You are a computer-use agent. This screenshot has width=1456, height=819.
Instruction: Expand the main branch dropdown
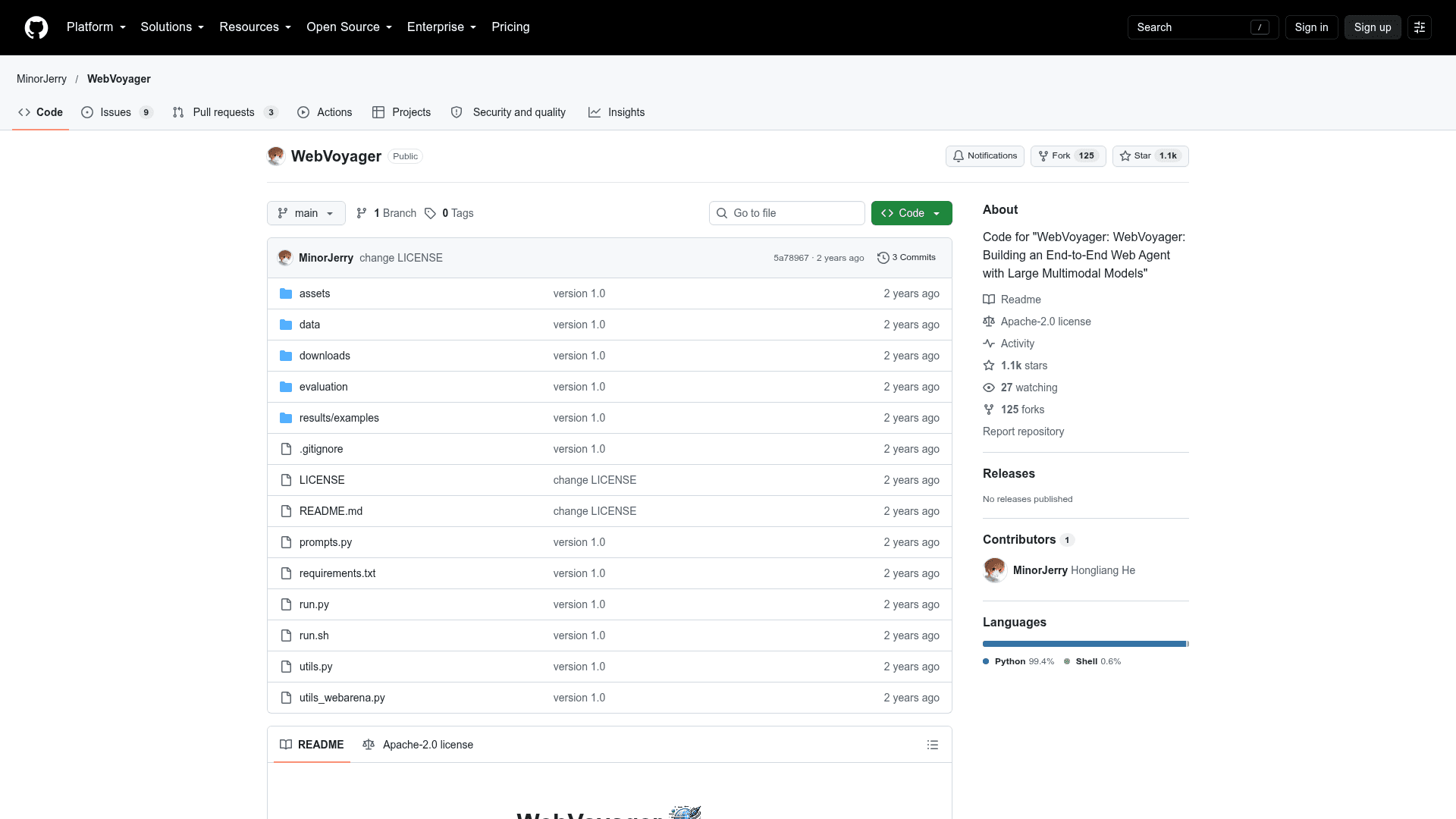(x=306, y=213)
